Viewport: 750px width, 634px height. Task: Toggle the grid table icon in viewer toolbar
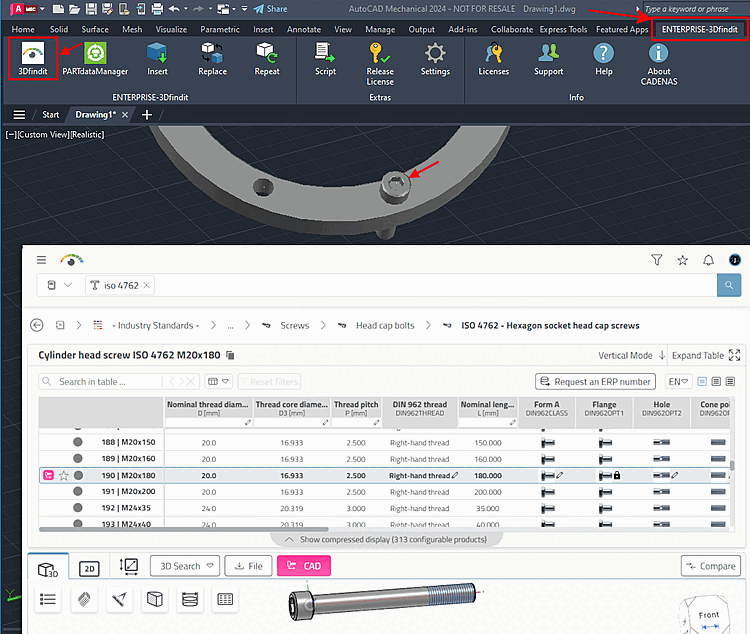[x=225, y=599]
